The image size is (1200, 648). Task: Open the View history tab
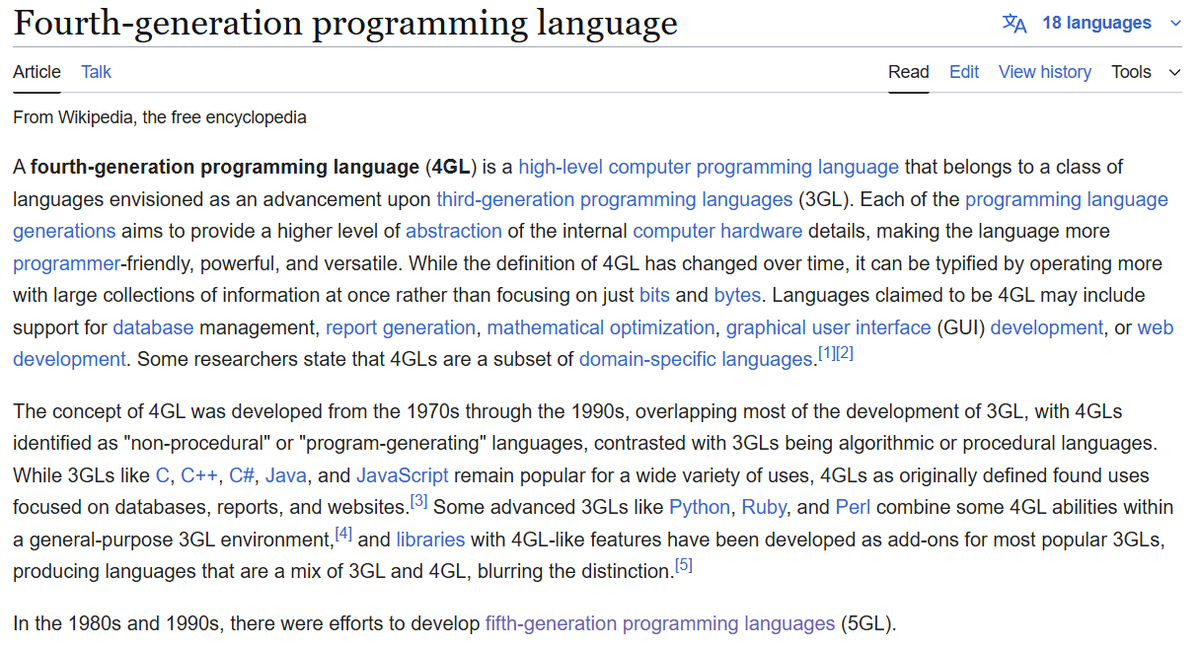[x=1045, y=72]
